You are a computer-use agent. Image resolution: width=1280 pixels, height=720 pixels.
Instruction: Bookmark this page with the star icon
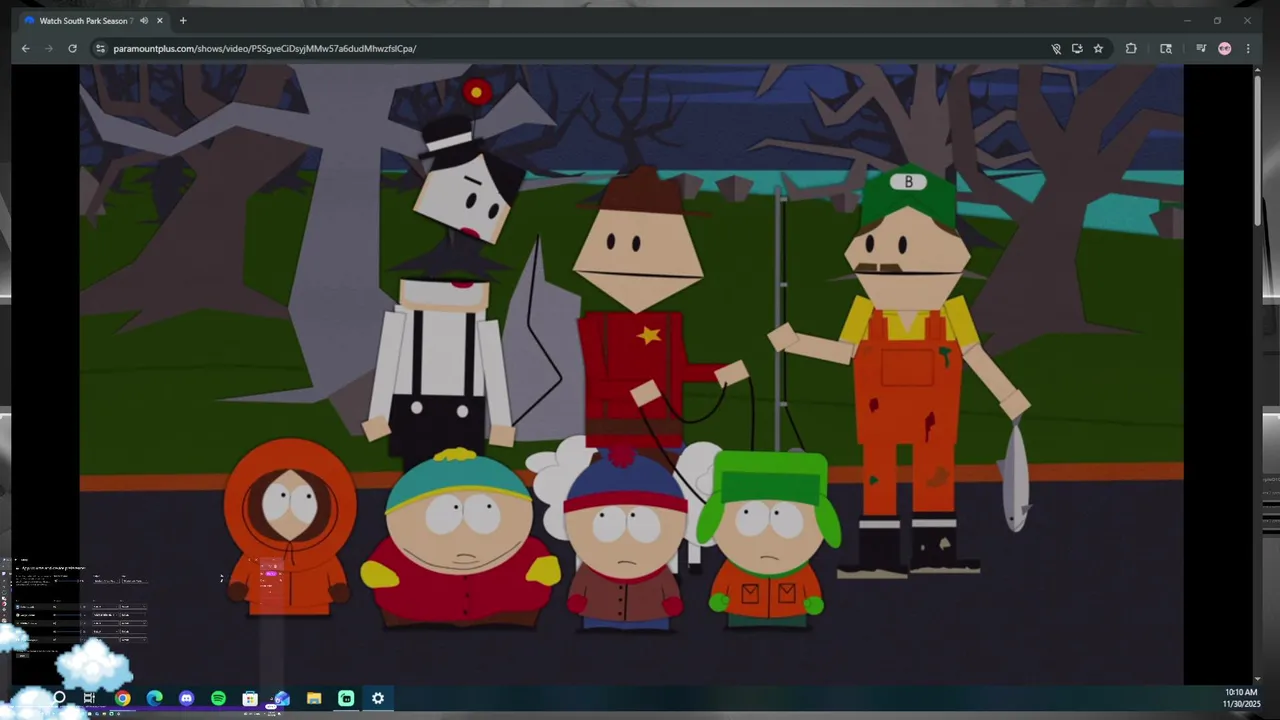(1098, 48)
